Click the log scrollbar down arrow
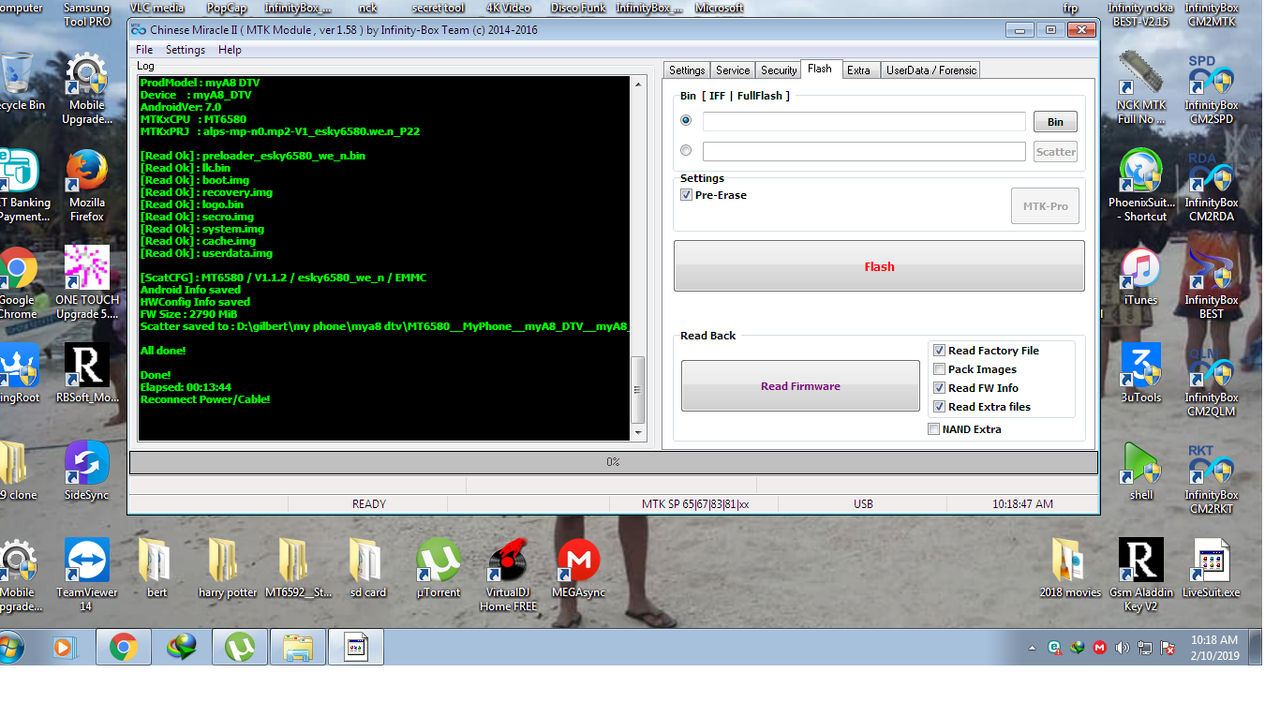The width and height of the screenshot is (1280, 720). point(639,432)
